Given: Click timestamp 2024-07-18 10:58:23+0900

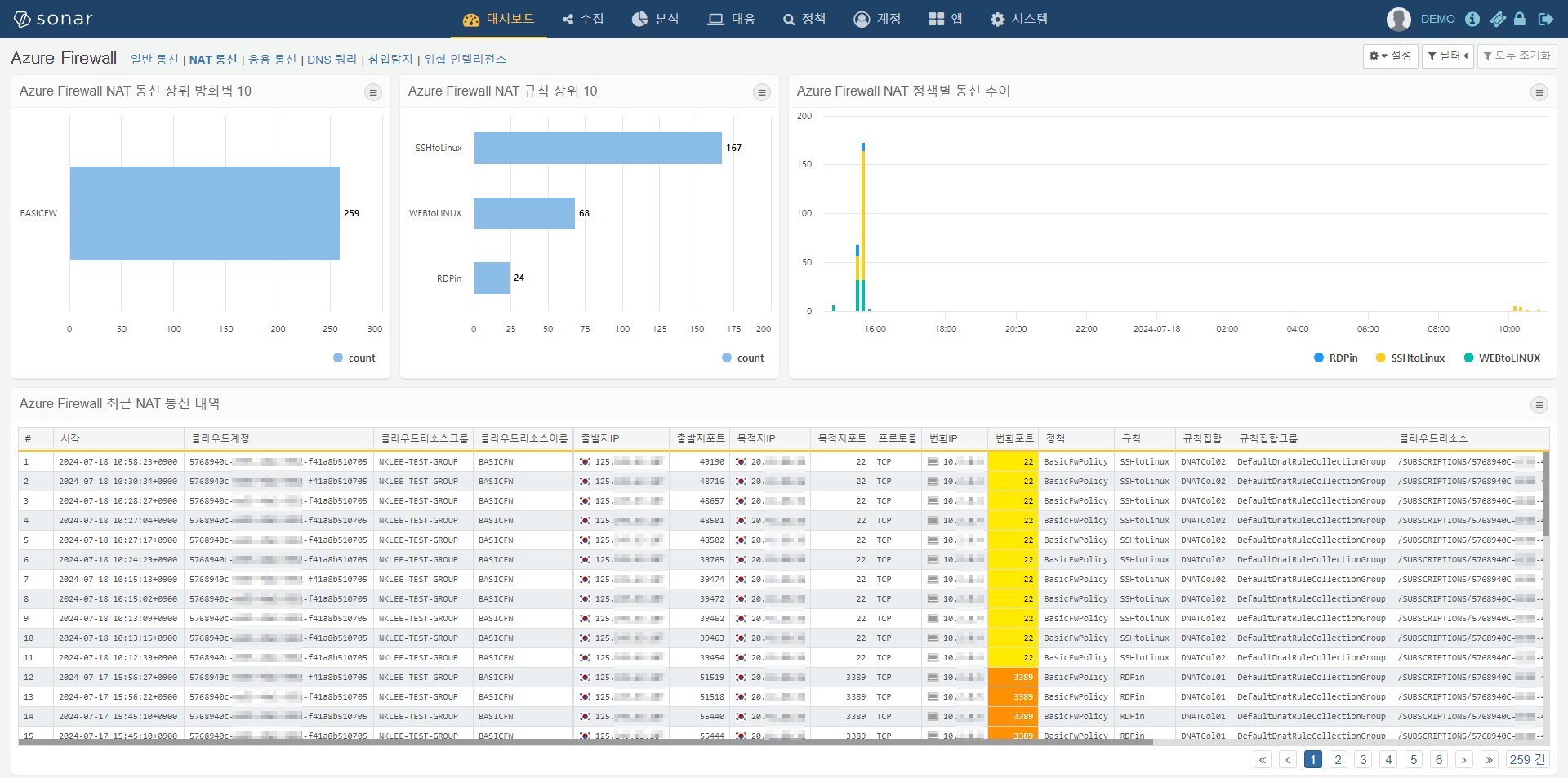Looking at the screenshot, I should click(118, 462).
